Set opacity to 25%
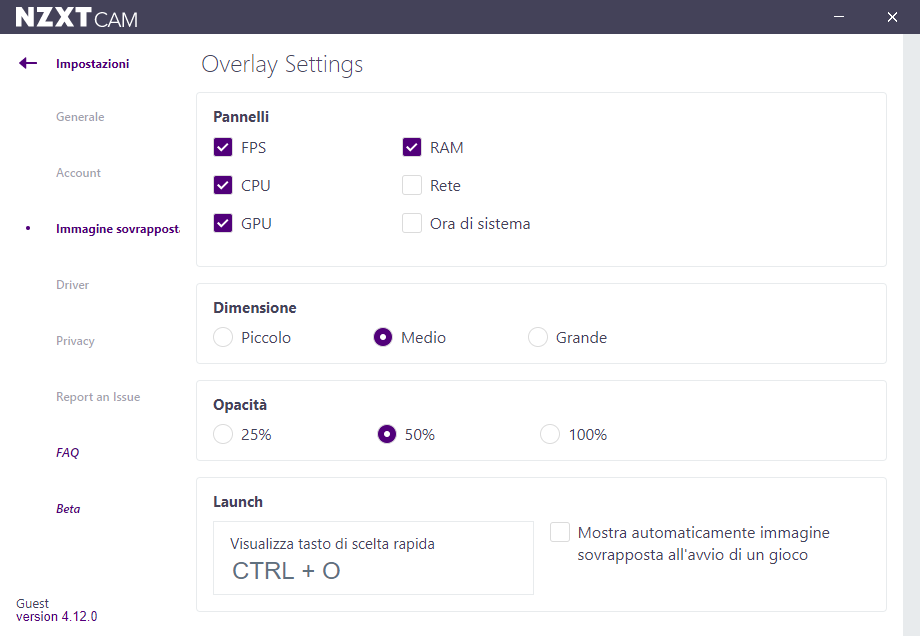The image size is (920, 640). point(223,435)
